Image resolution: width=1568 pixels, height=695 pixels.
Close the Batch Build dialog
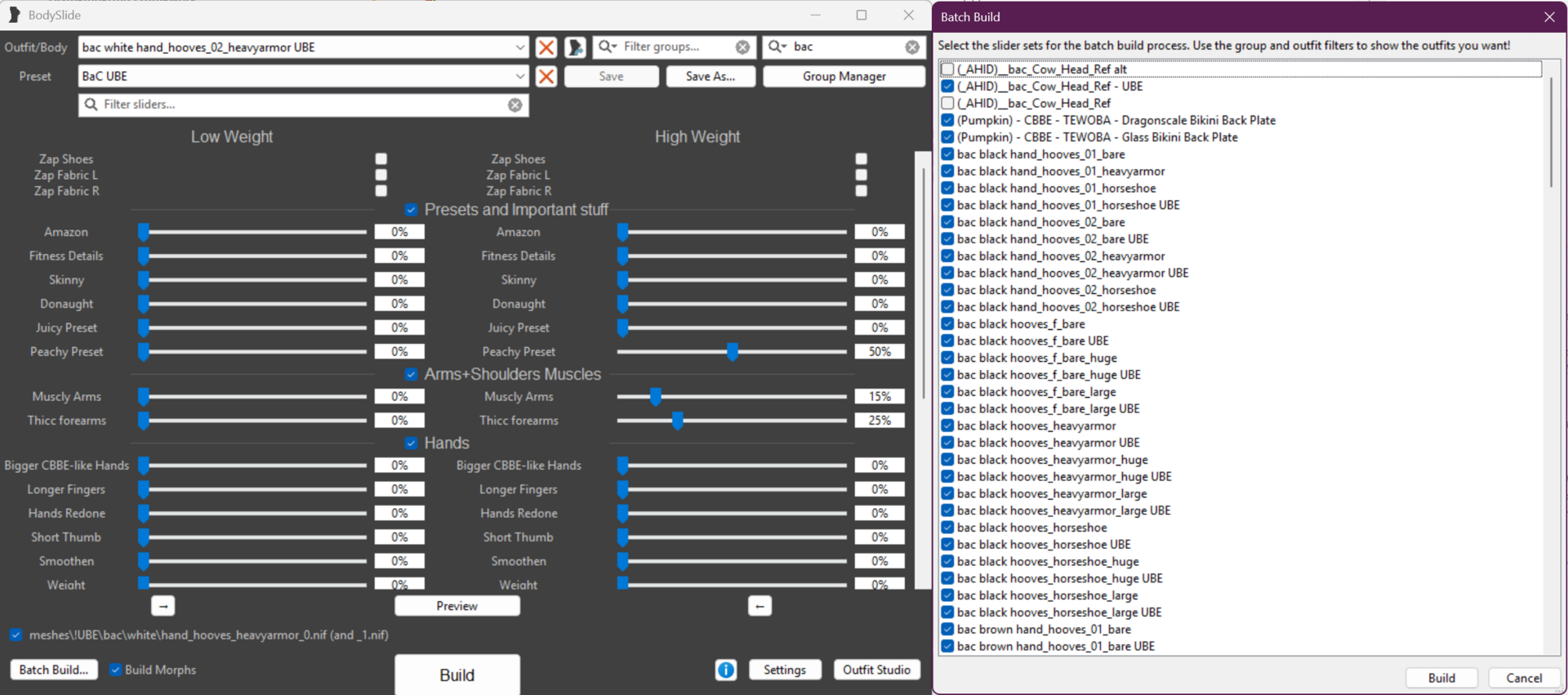pos(1549,16)
